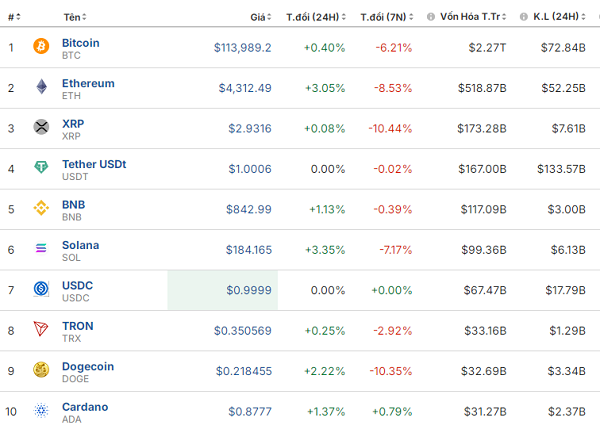
Task: Click Tether market cap $167.00B
Action: point(482,169)
